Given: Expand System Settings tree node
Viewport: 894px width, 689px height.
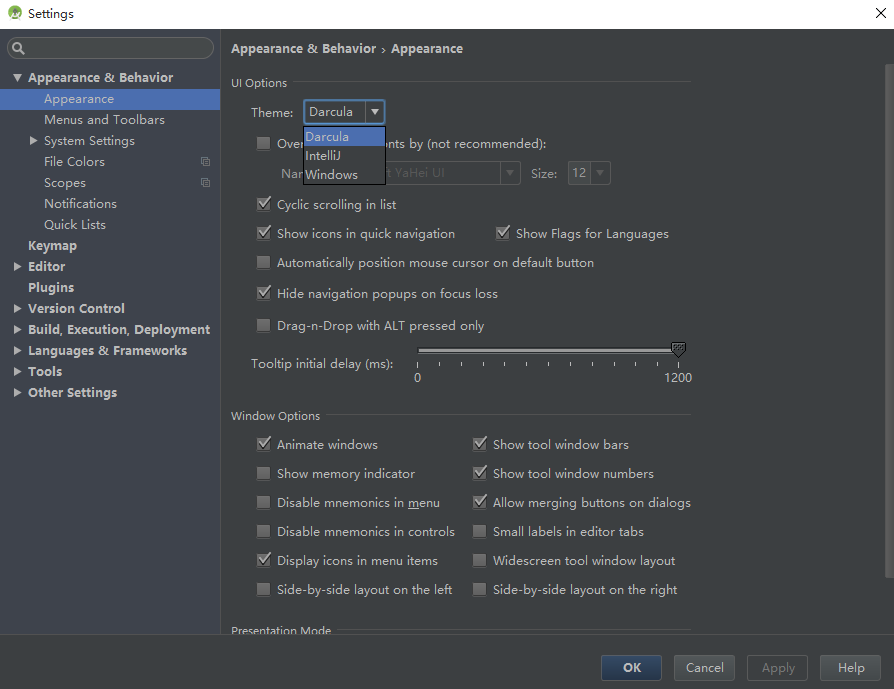Looking at the screenshot, I should pyautogui.click(x=33, y=140).
